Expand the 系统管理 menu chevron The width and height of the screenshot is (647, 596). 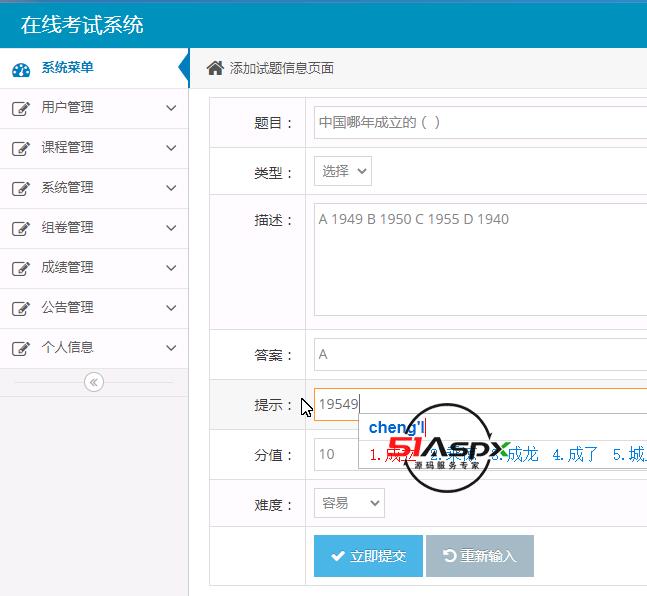171,188
